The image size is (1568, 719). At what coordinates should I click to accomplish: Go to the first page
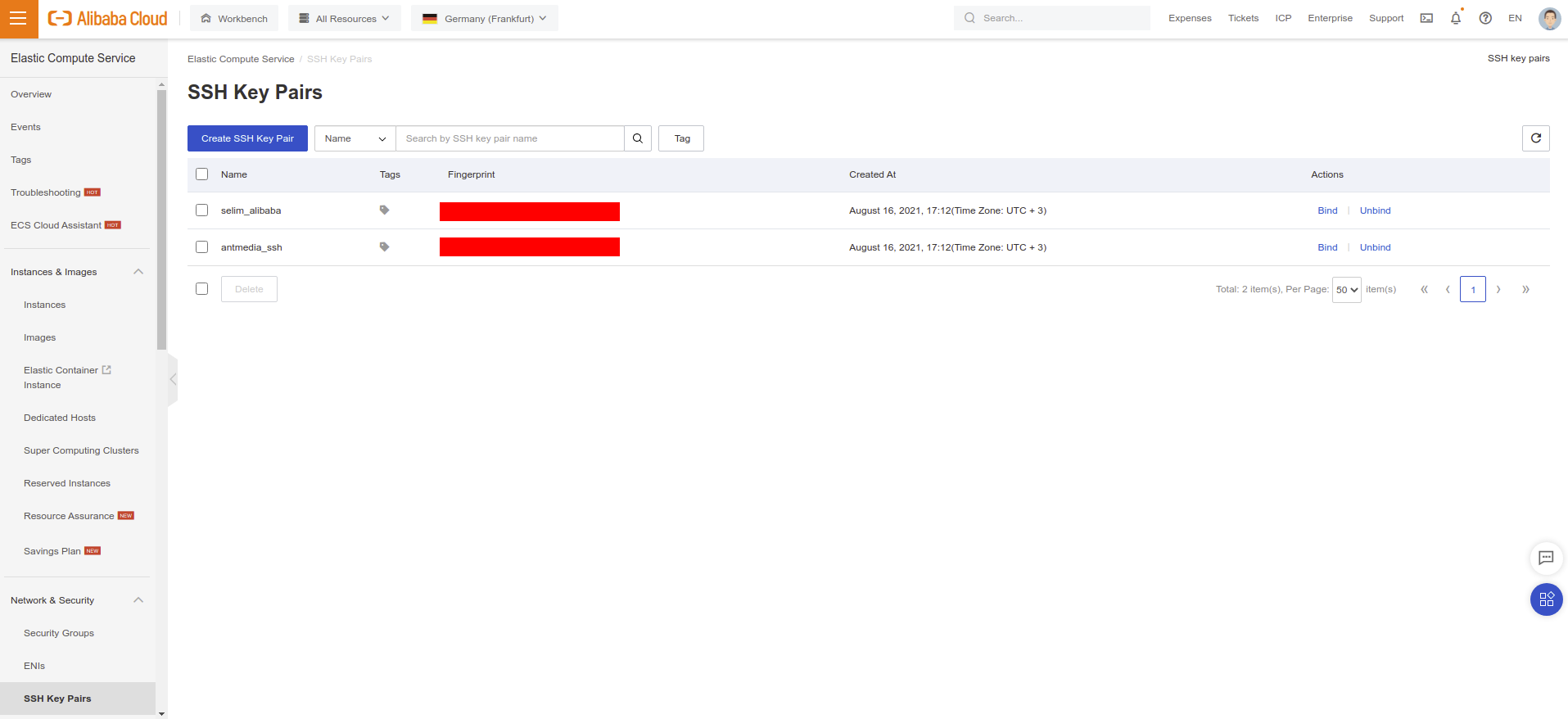tap(1424, 289)
